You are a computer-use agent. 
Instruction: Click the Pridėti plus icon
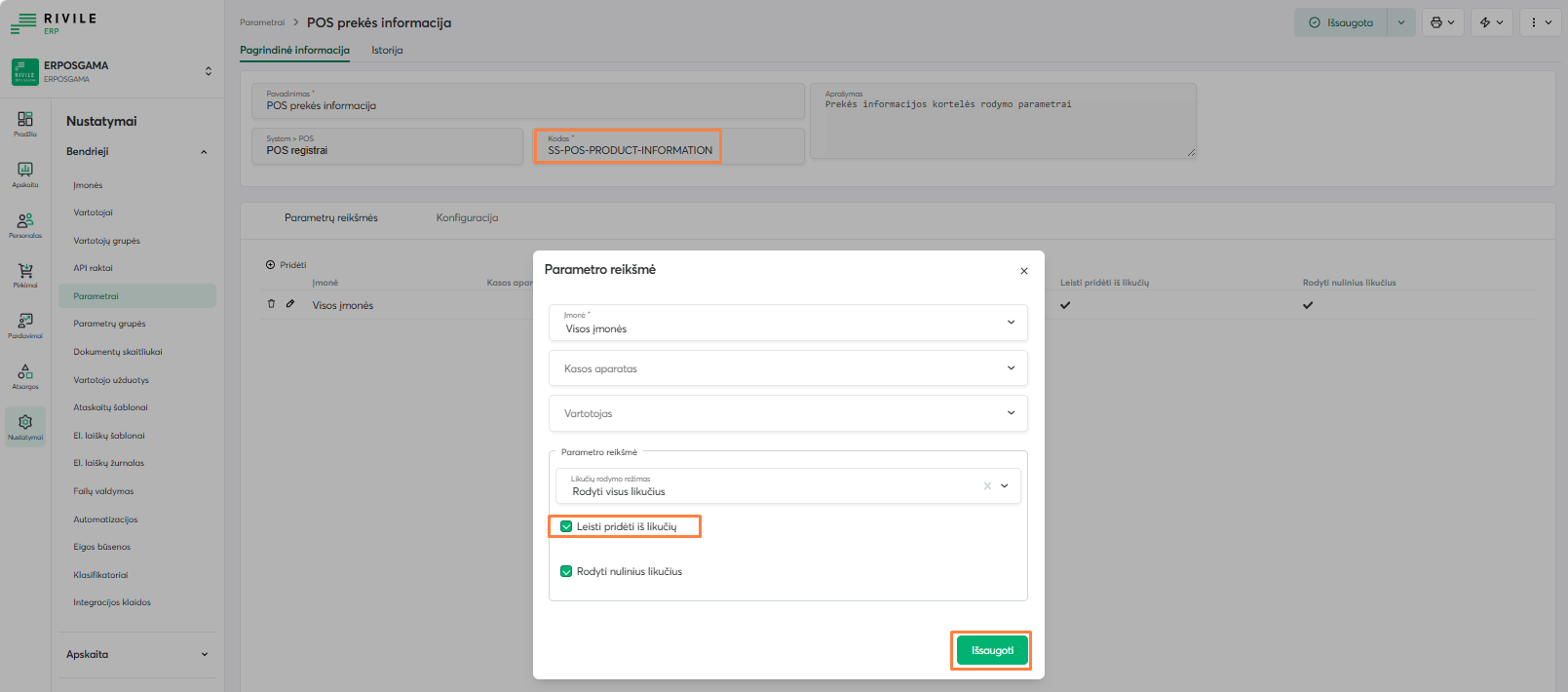click(x=270, y=264)
